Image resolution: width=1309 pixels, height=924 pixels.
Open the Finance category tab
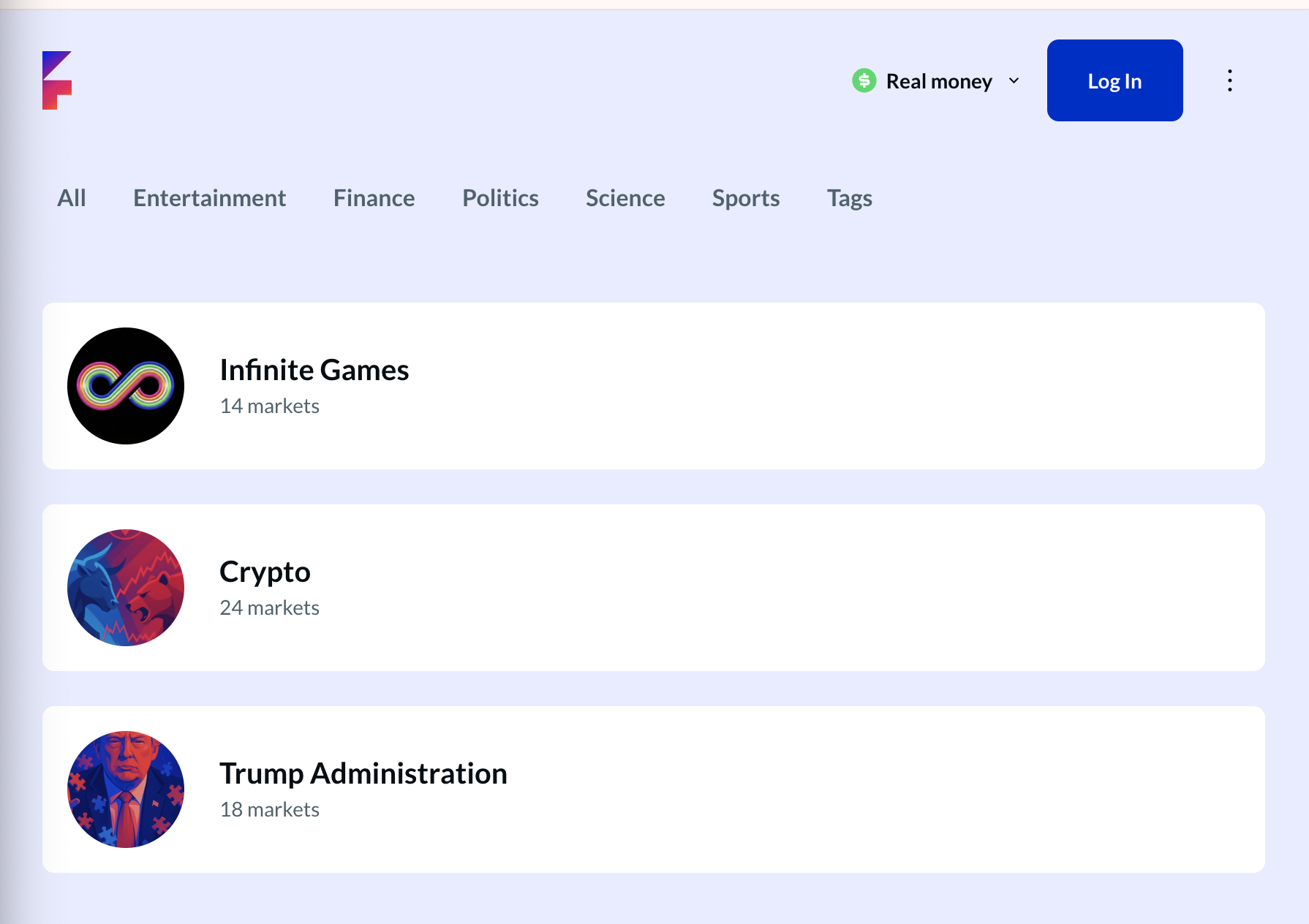coord(374,198)
